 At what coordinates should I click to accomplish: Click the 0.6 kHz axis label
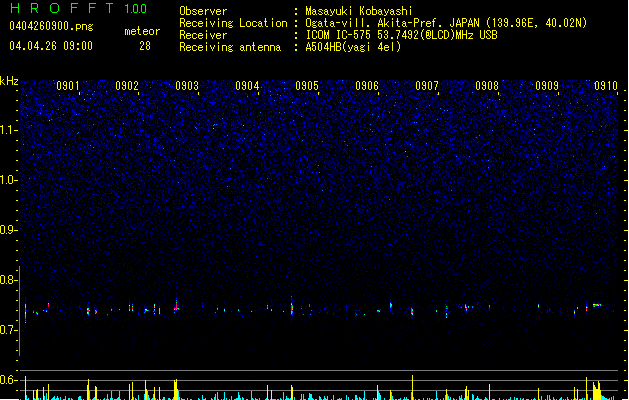[9, 380]
